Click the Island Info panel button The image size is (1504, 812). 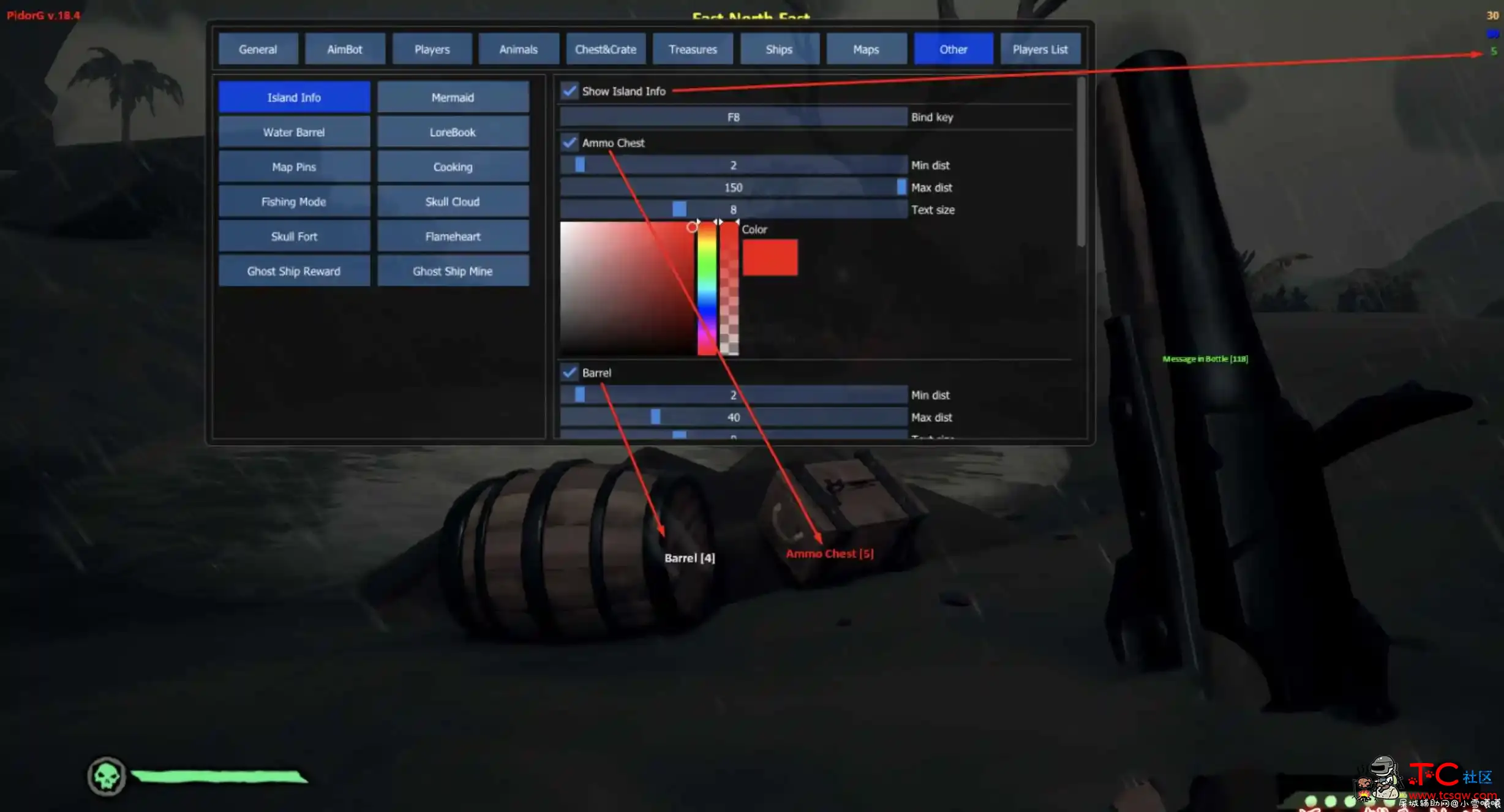pyautogui.click(x=293, y=97)
